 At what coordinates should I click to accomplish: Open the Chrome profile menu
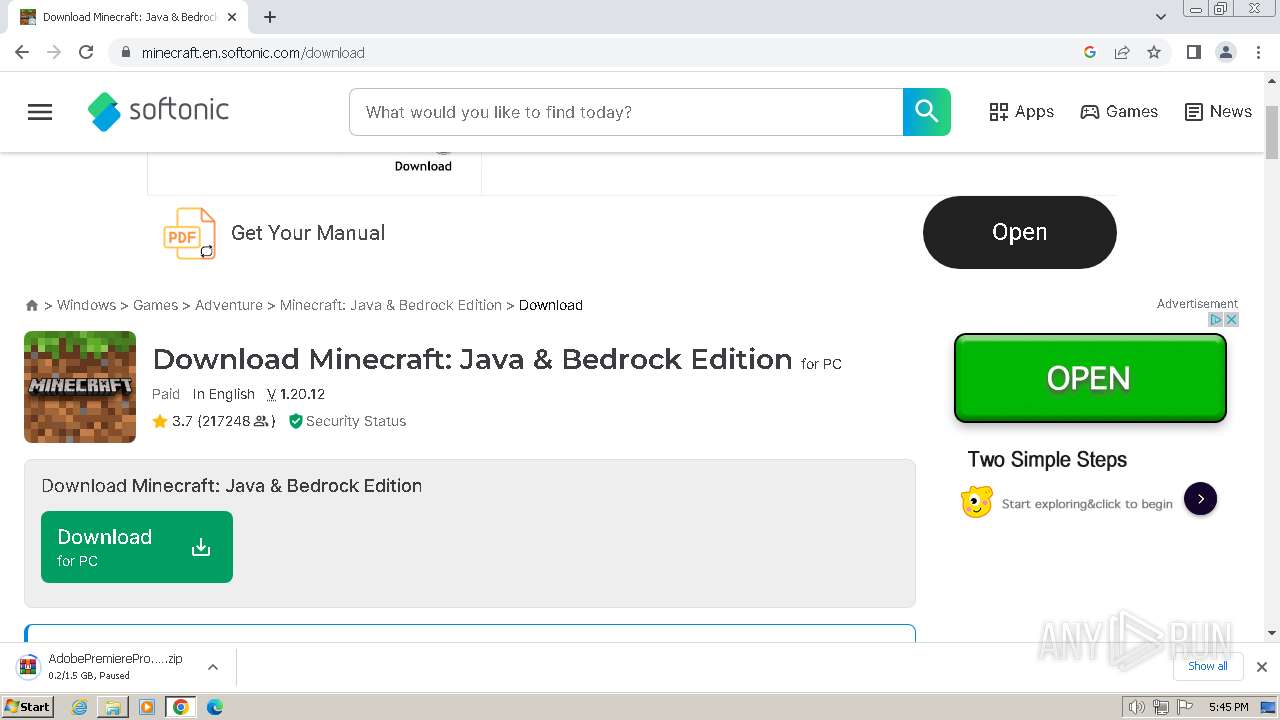click(x=1226, y=52)
